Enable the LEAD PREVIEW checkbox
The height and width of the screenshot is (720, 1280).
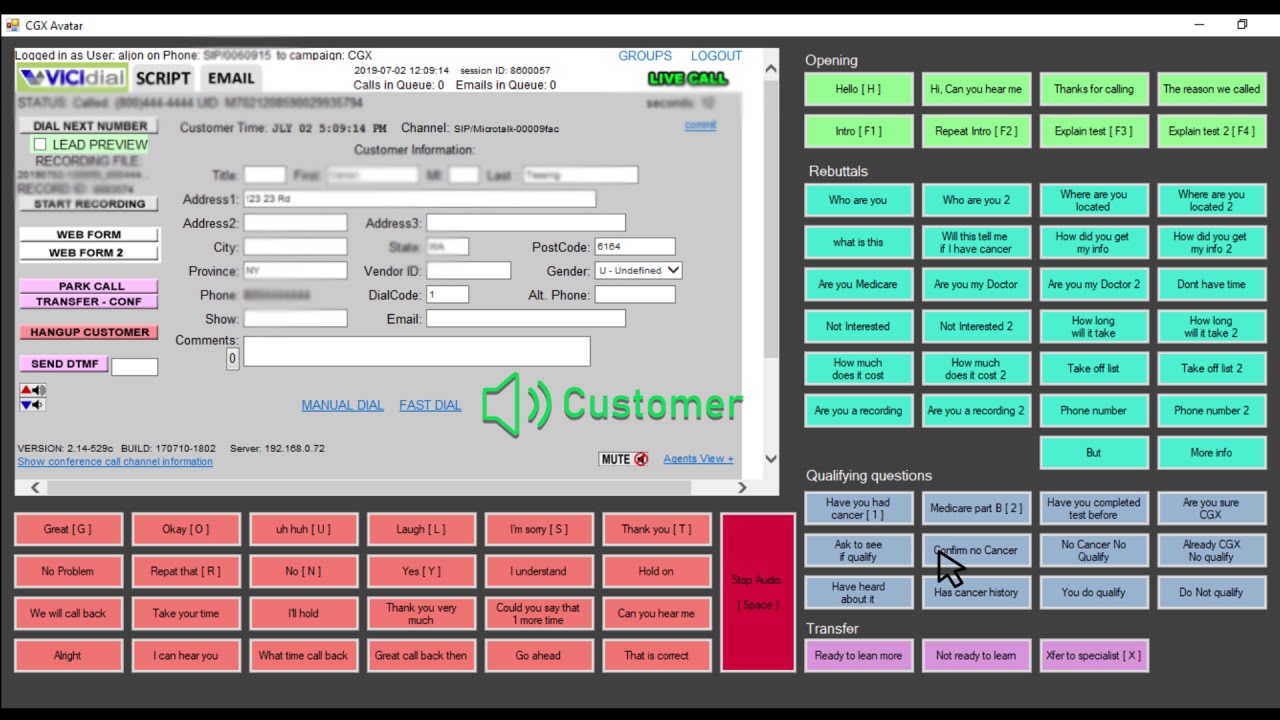point(40,145)
